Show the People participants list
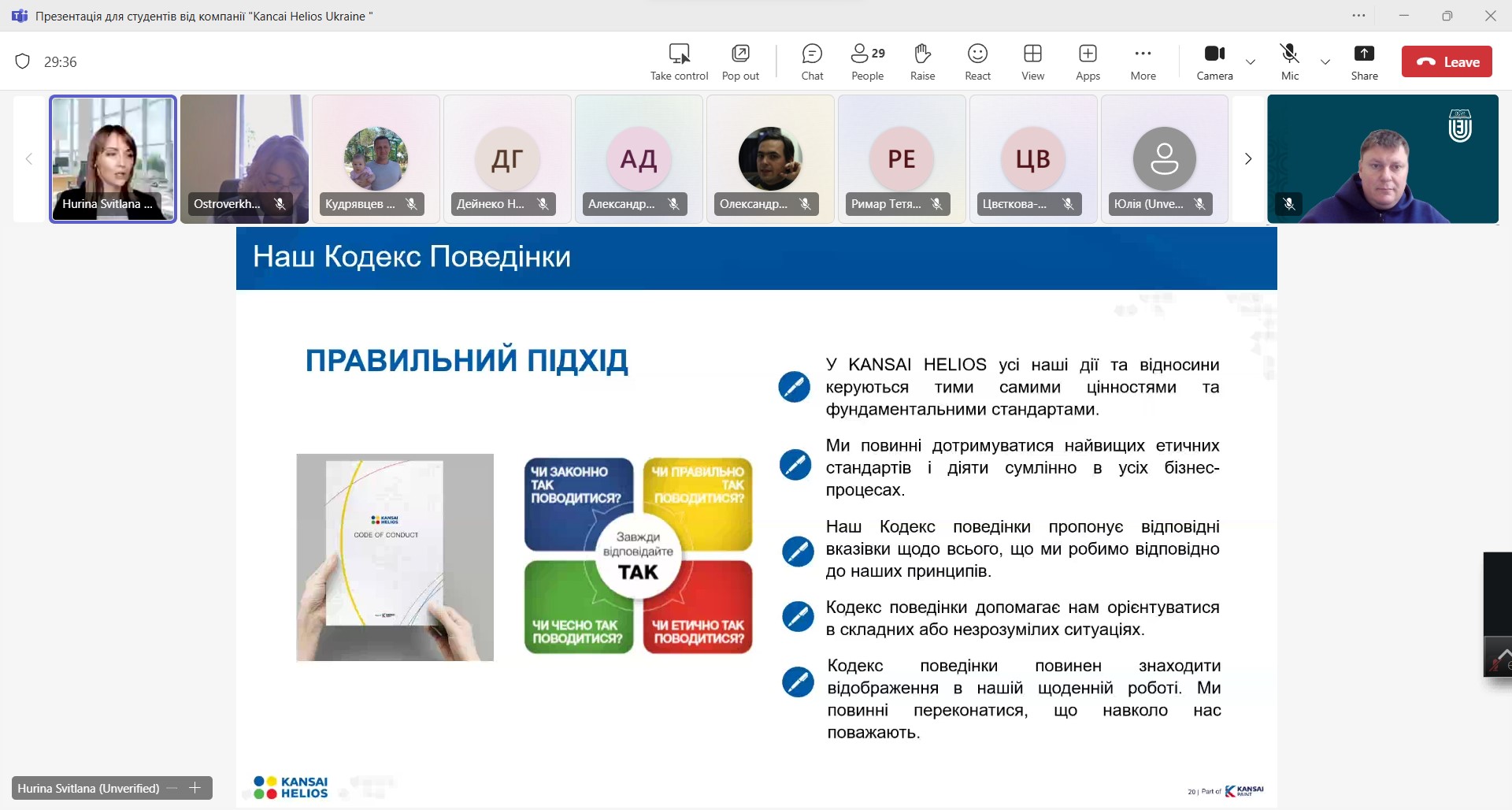This screenshot has width=1512, height=810. tap(867, 61)
